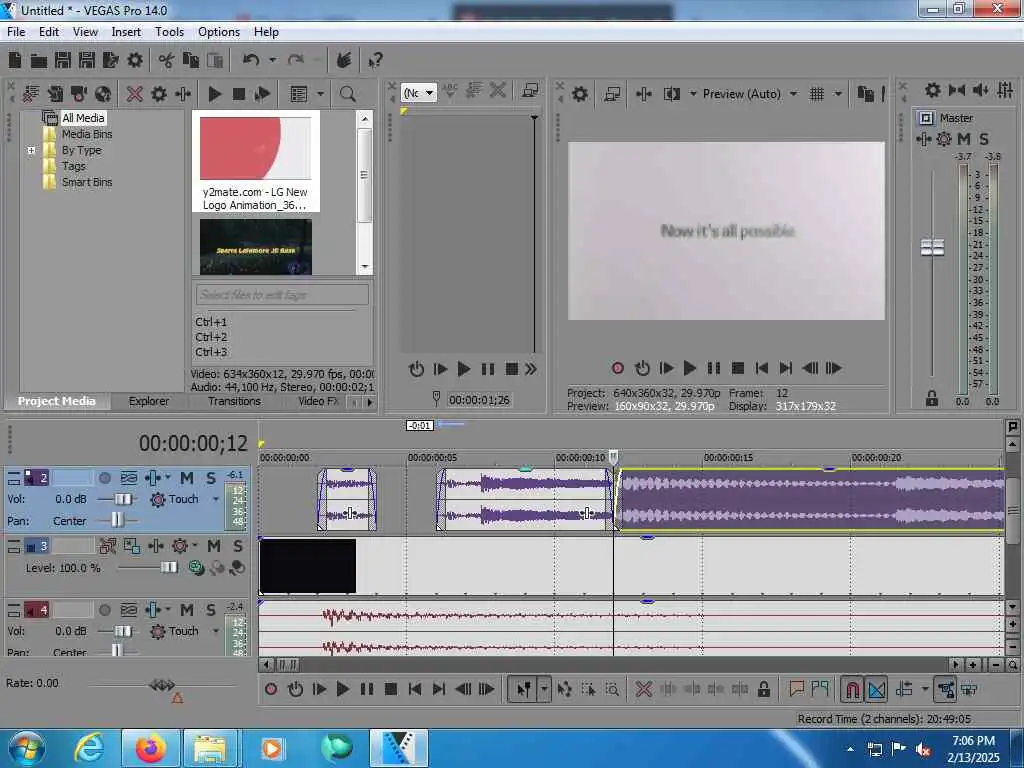Image resolution: width=1024 pixels, height=768 pixels.
Task: Open the Tools menu
Action: 169,32
